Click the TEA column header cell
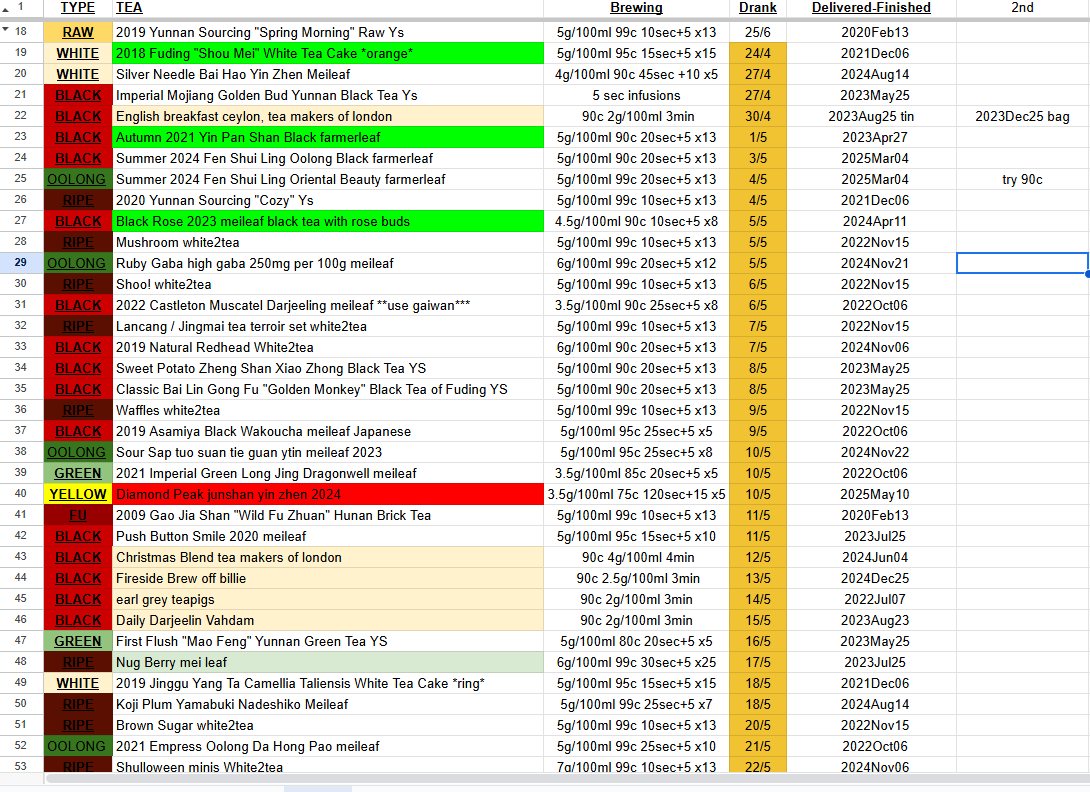Screen dimensions: 1090x792 (328, 8)
